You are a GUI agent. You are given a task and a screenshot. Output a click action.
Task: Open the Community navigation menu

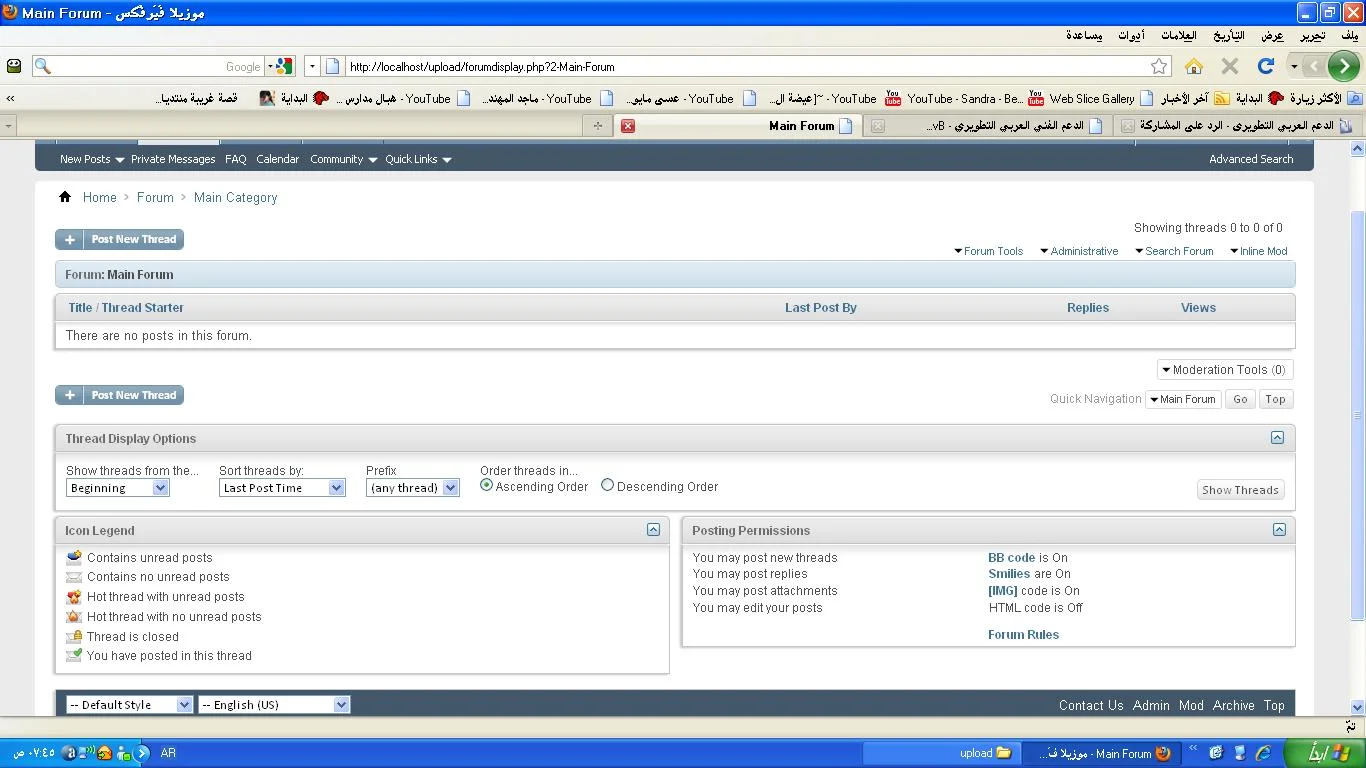[x=343, y=159]
